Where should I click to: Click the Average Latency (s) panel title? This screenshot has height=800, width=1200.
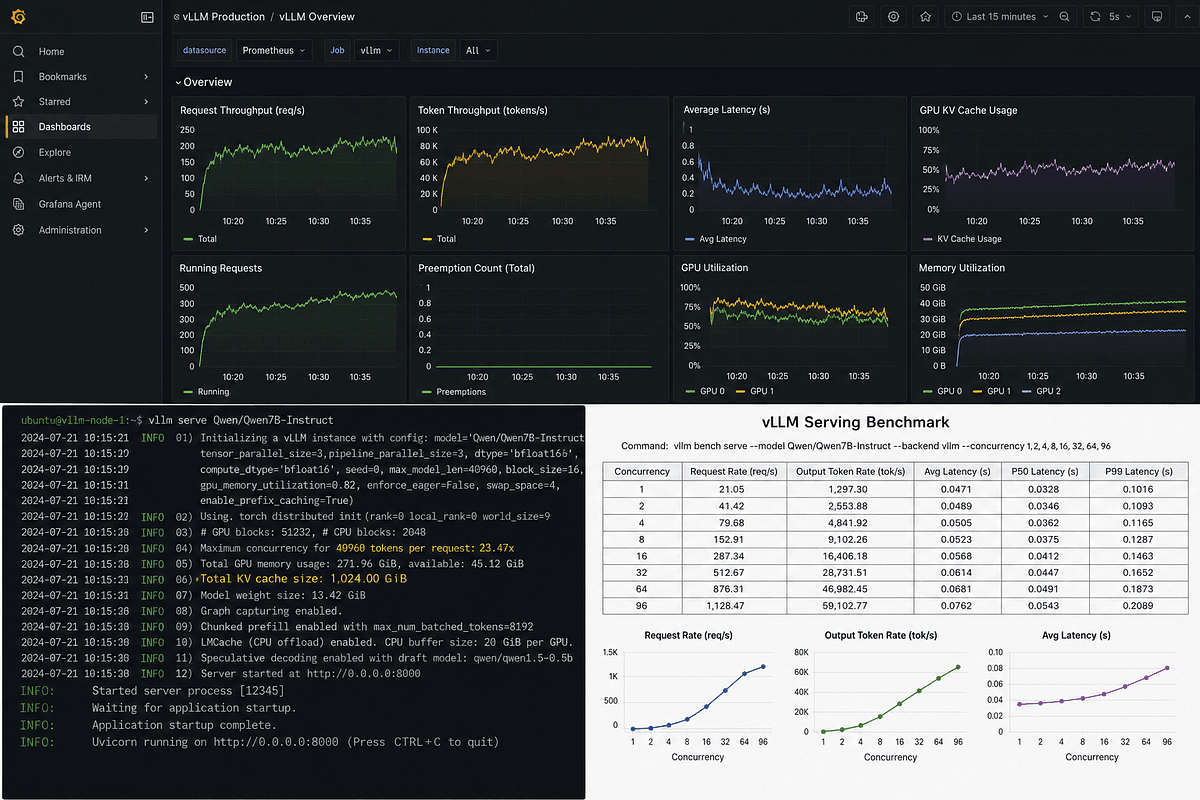coord(728,110)
